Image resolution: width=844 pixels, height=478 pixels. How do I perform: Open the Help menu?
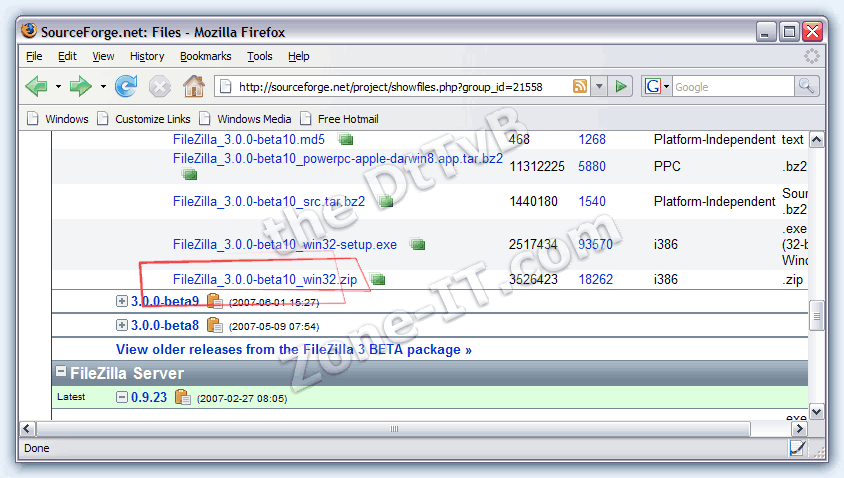[x=298, y=56]
